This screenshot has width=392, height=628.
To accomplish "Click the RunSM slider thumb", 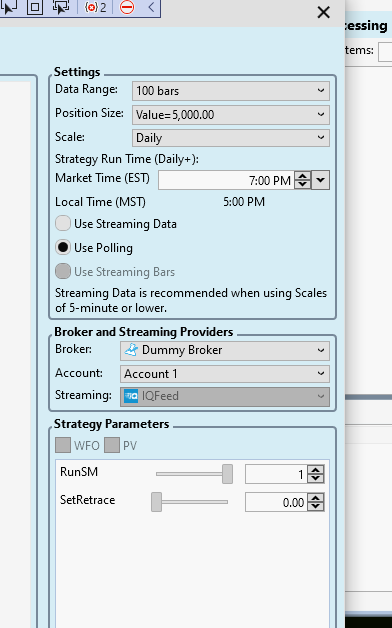I will coord(227,474).
